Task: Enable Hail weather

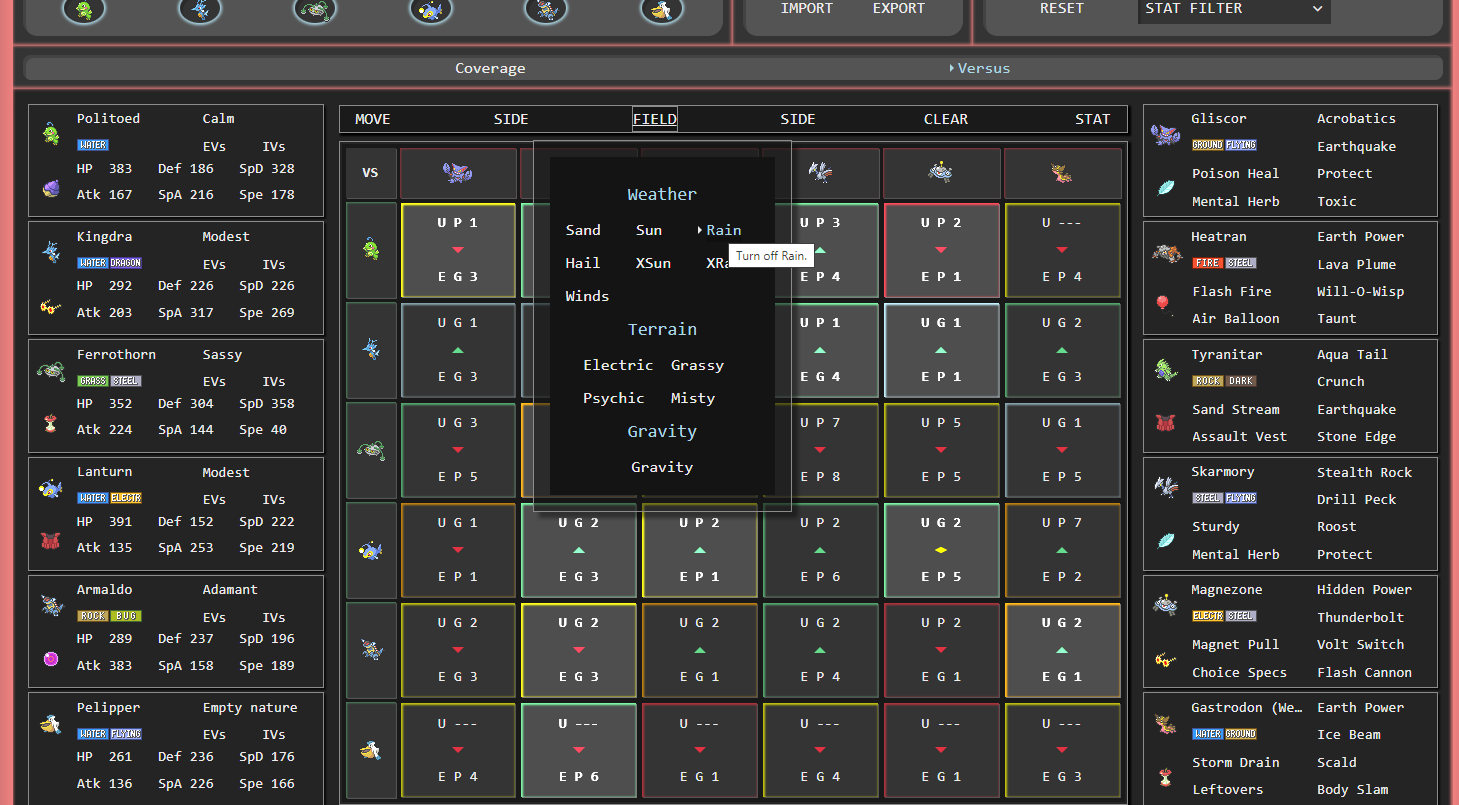Action: (x=583, y=263)
